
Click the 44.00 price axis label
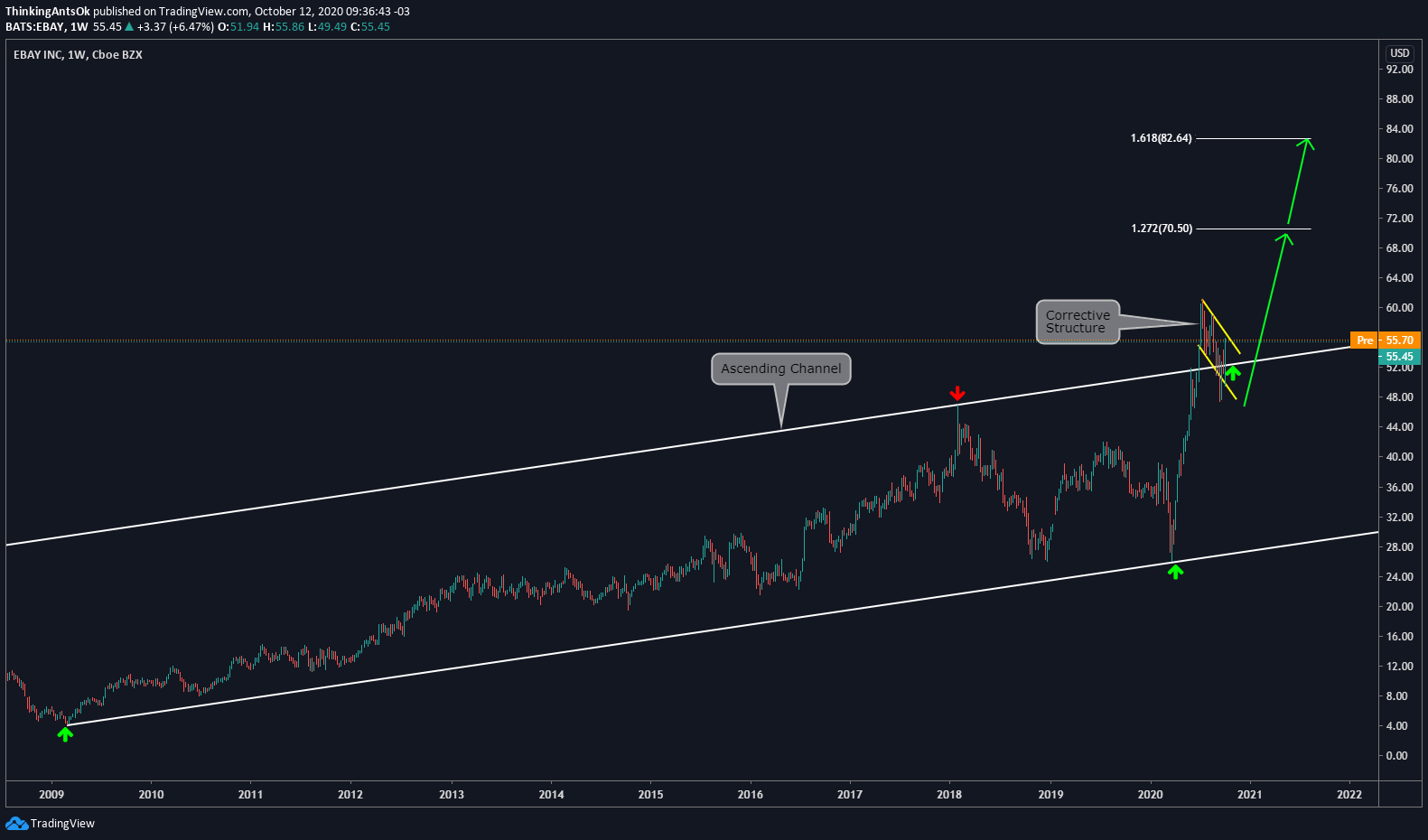pyautogui.click(x=1399, y=427)
